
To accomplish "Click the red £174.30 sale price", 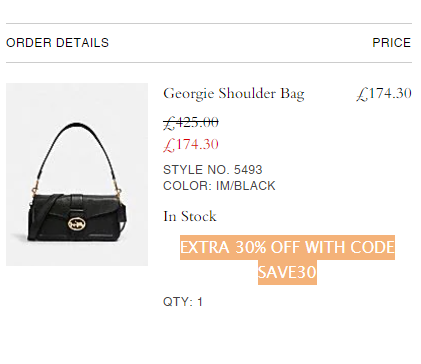I will click(x=191, y=145).
